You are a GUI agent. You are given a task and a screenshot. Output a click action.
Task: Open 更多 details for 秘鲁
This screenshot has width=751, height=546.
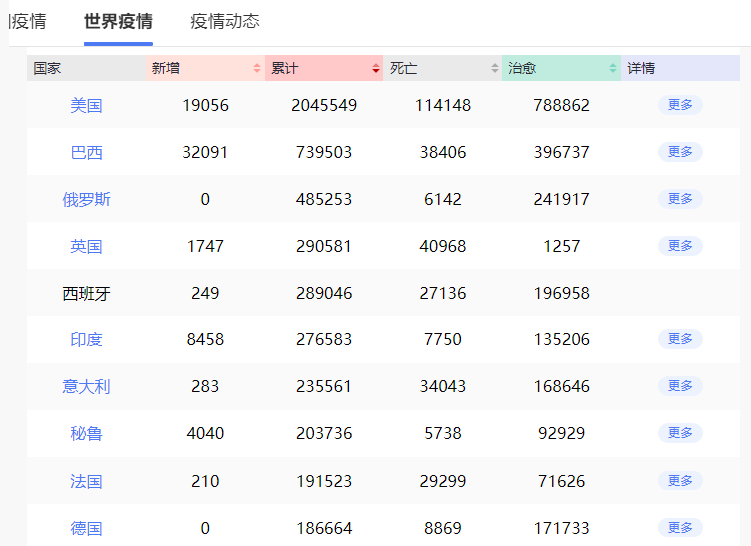pyautogui.click(x=680, y=433)
